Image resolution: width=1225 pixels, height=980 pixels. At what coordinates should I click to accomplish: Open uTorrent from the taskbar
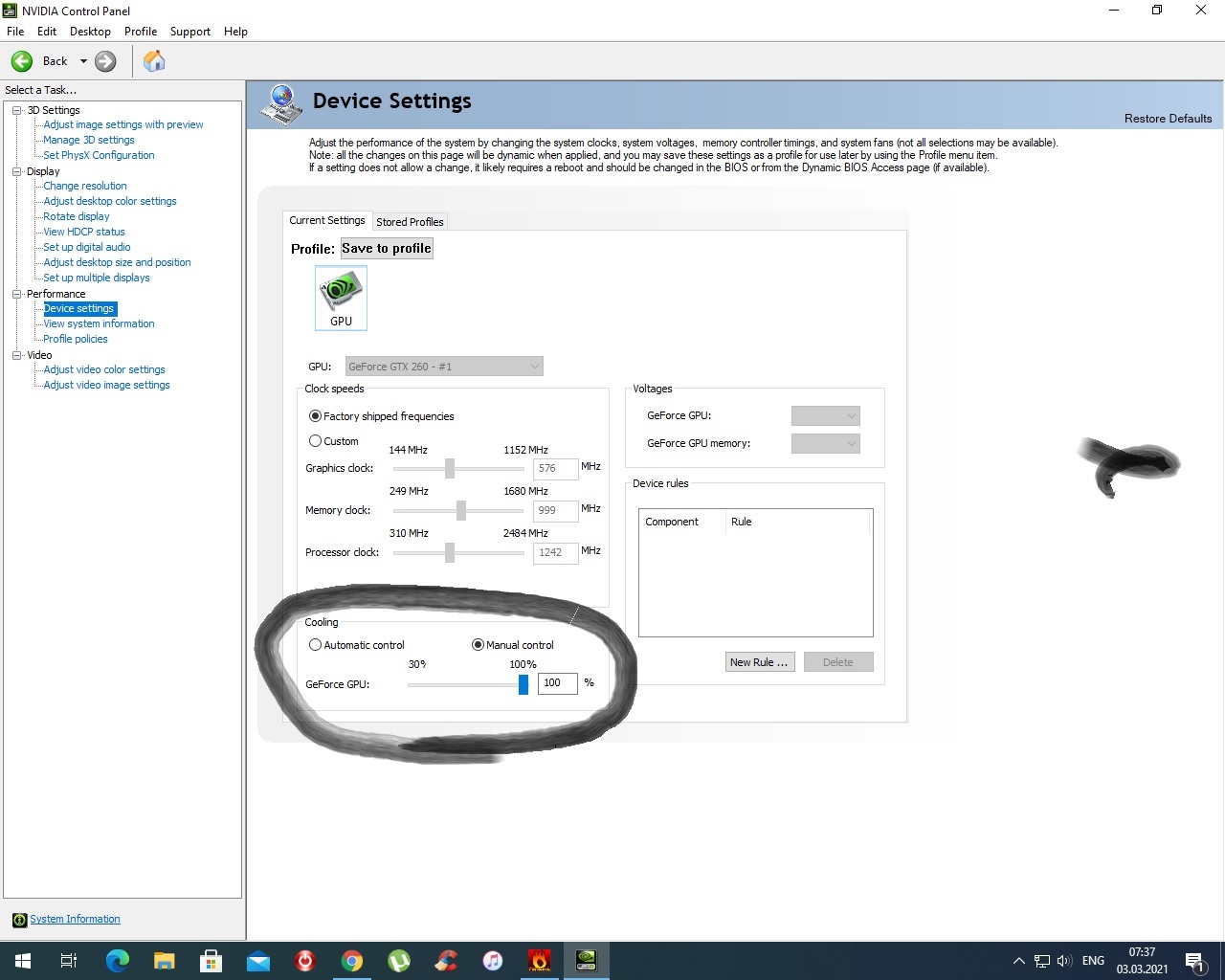399,961
